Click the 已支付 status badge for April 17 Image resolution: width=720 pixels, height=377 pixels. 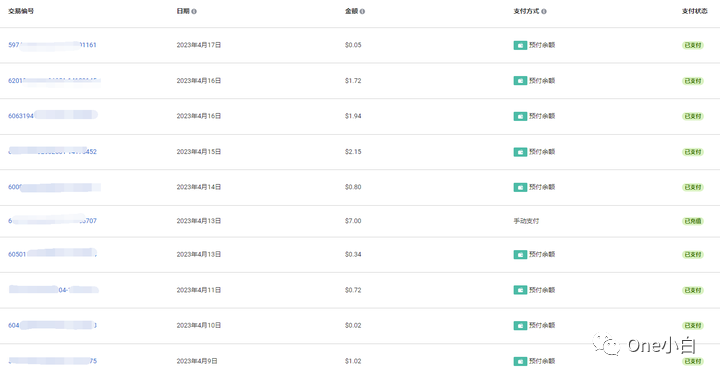click(x=693, y=45)
